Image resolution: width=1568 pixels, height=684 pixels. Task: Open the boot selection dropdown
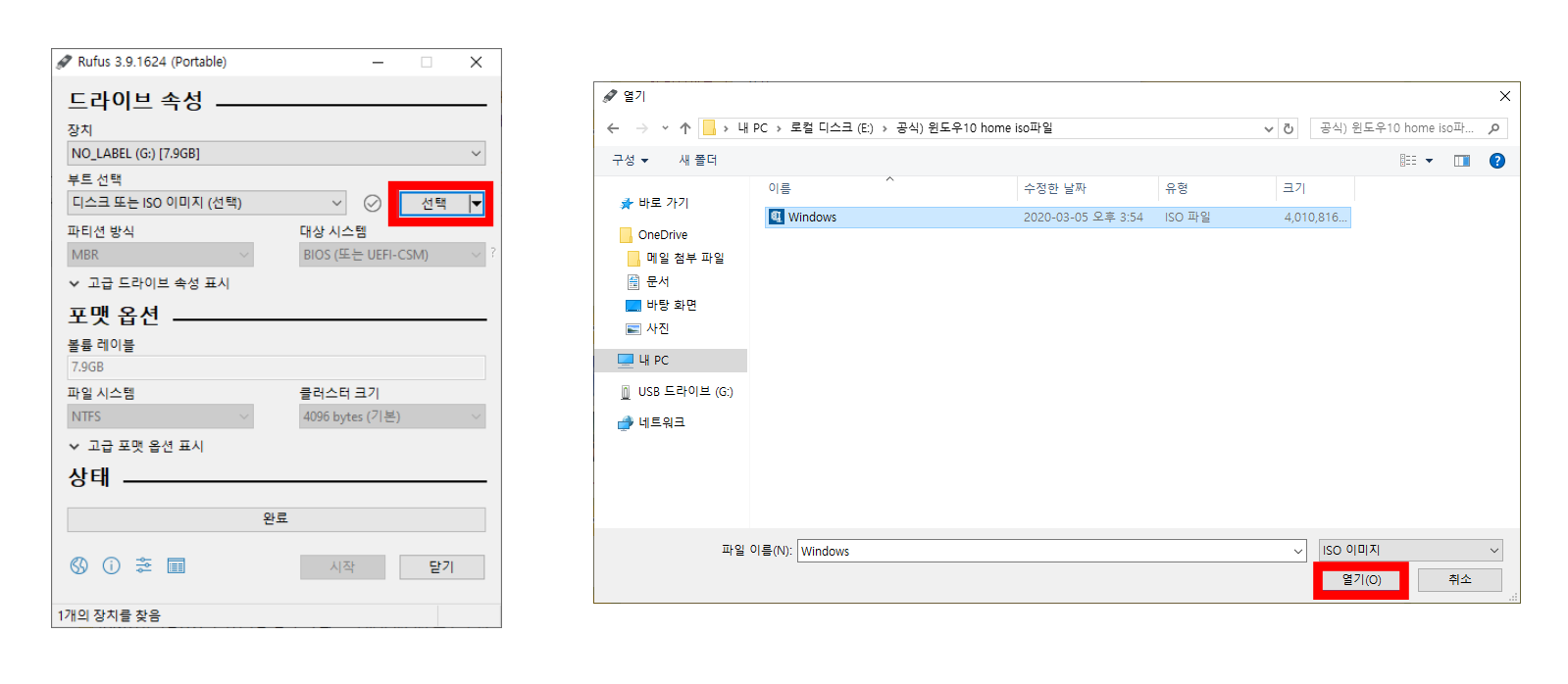(336, 203)
